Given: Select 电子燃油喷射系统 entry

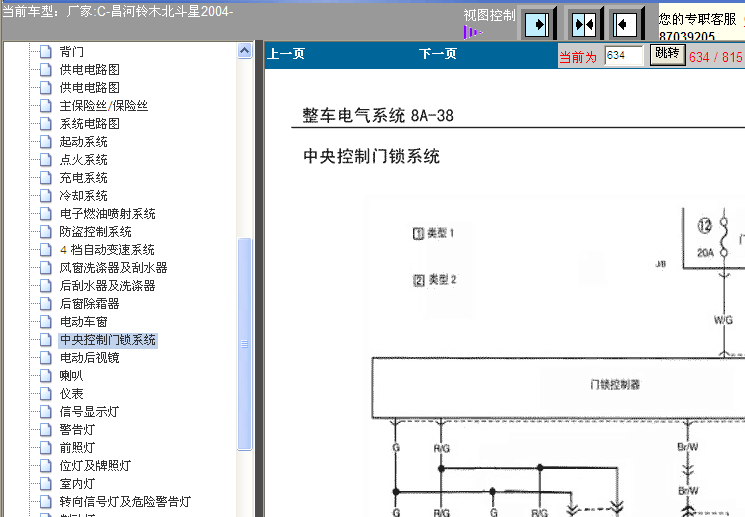Looking at the screenshot, I should 107,213.
